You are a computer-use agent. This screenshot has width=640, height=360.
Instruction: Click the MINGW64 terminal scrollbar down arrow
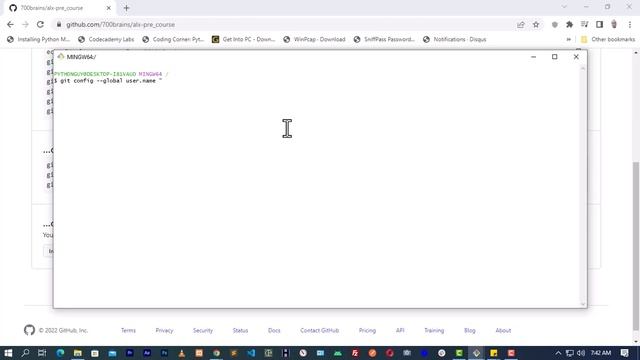point(583,304)
